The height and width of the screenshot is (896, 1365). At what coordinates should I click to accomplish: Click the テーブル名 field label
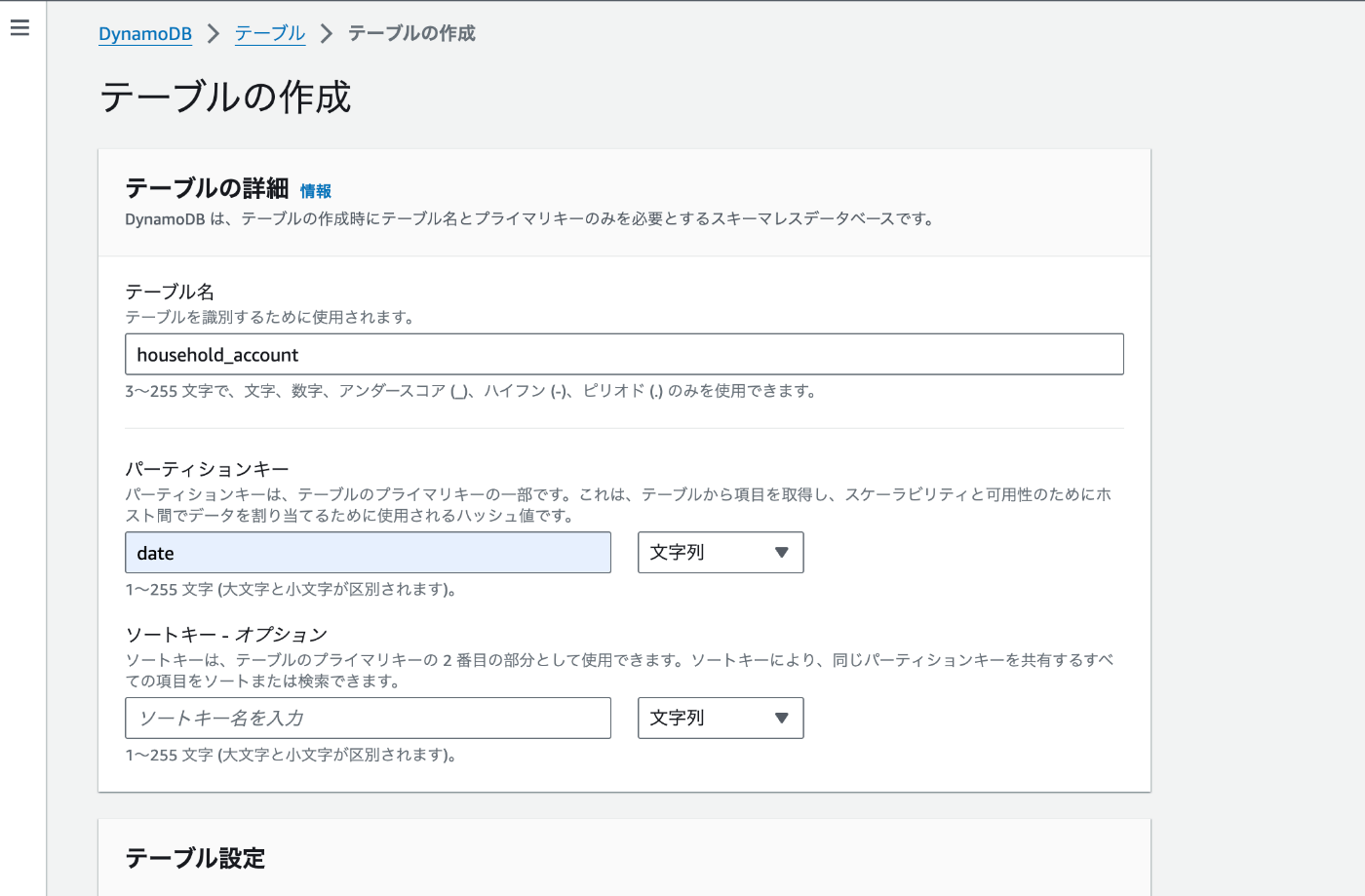coord(170,292)
